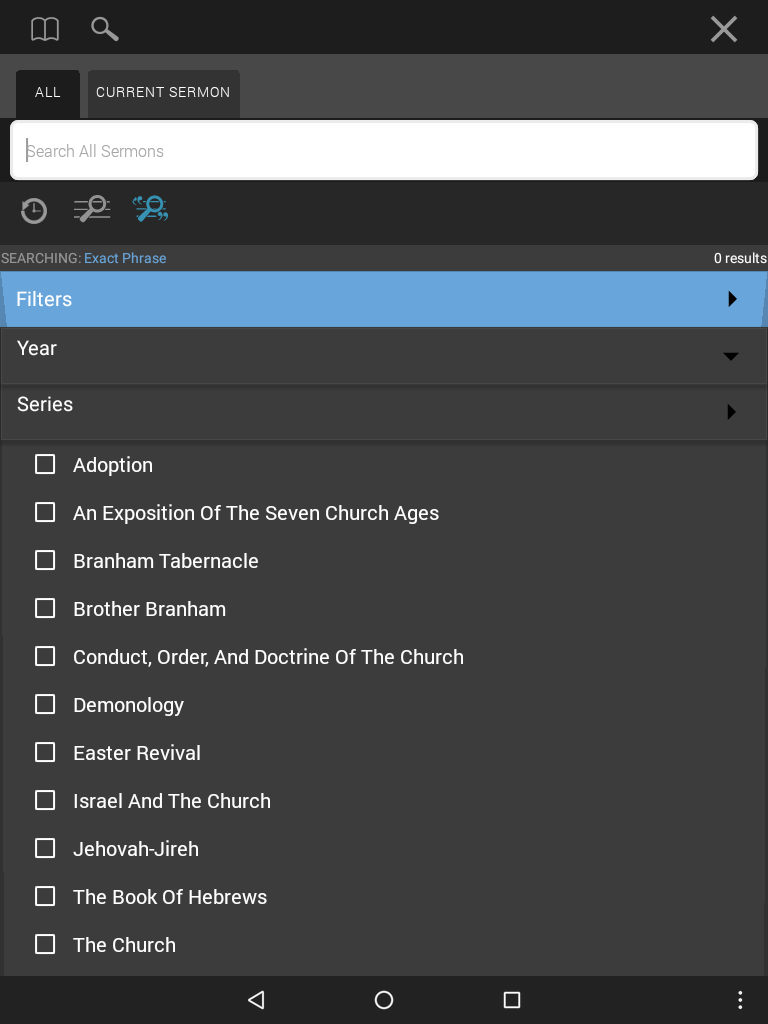Enable the Demonology series filter
The height and width of the screenshot is (1024, 768).
(45, 704)
